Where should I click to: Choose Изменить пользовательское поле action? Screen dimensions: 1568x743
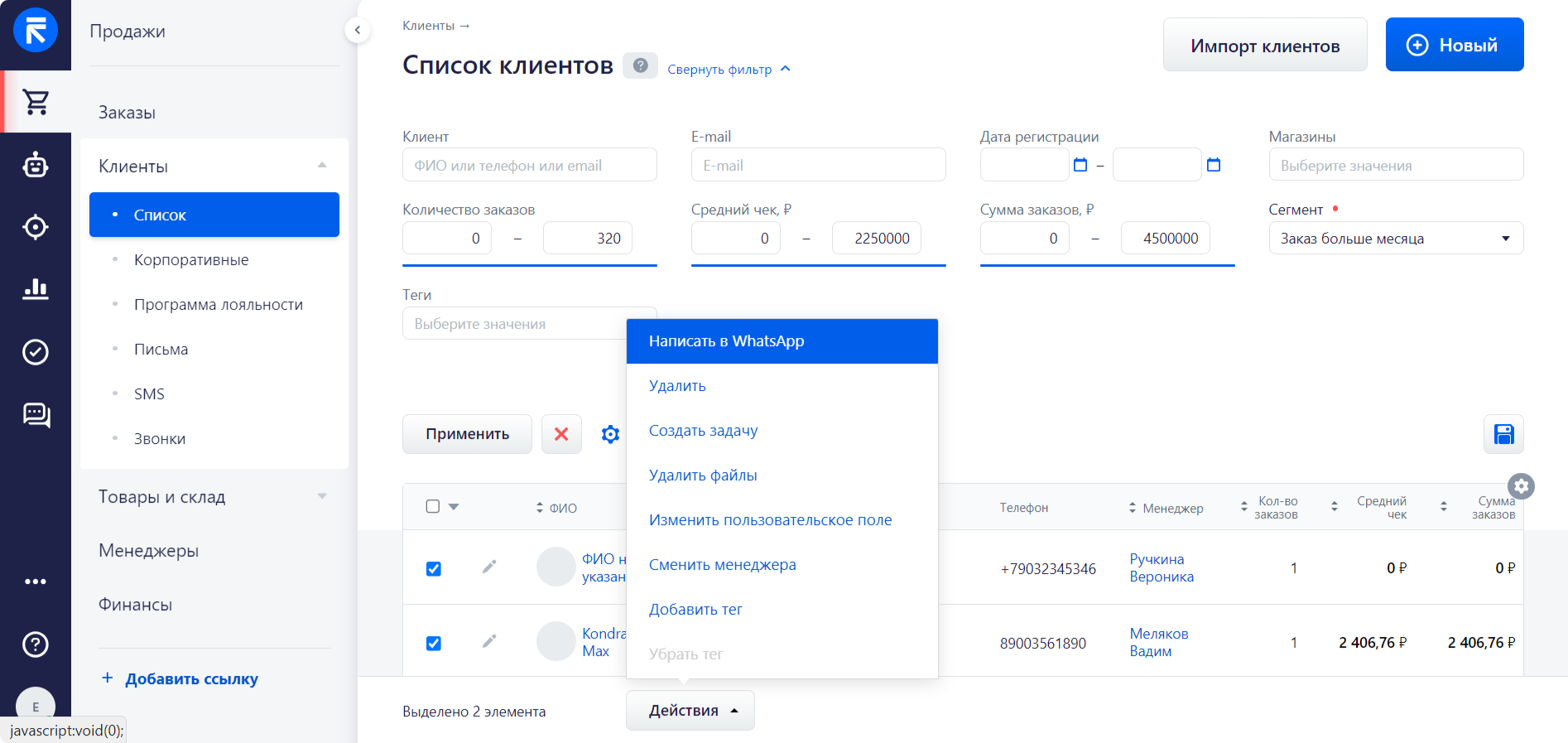pos(782,520)
